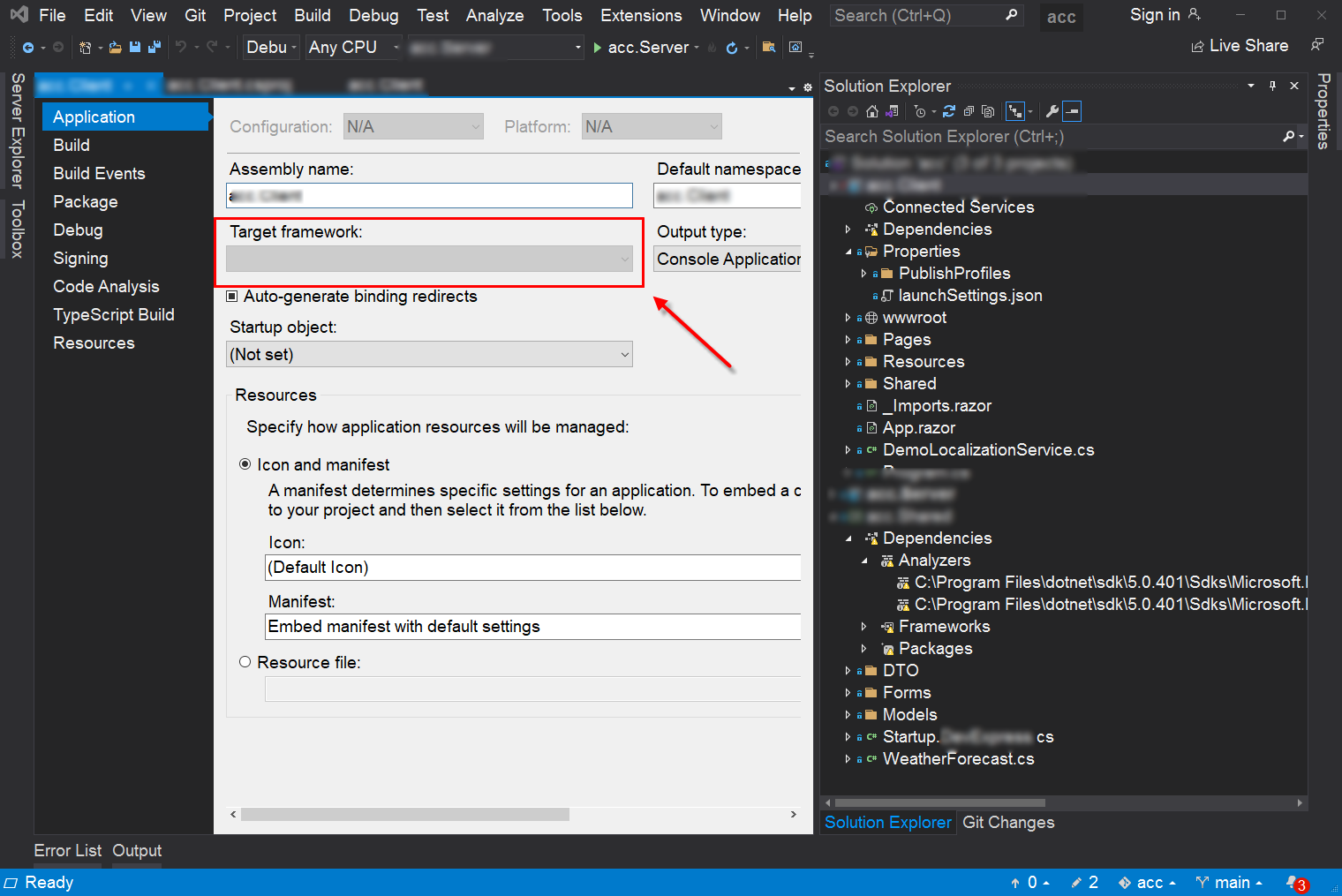Click Collapse All icon in Solution Explorer
The image size is (1342, 896).
click(969, 111)
